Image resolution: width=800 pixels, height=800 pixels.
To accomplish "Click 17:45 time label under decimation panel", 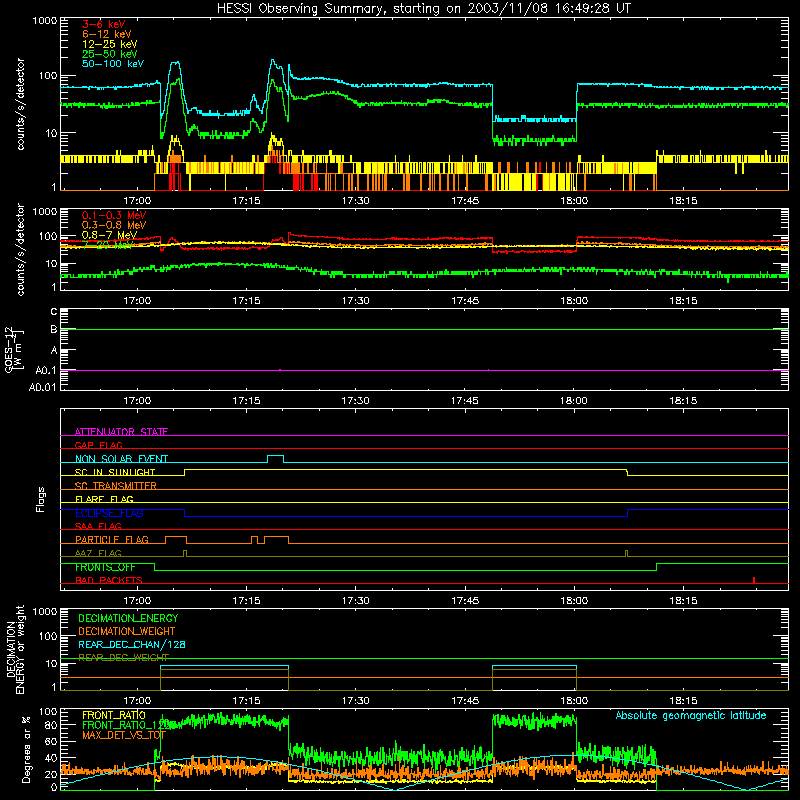I will [465, 701].
